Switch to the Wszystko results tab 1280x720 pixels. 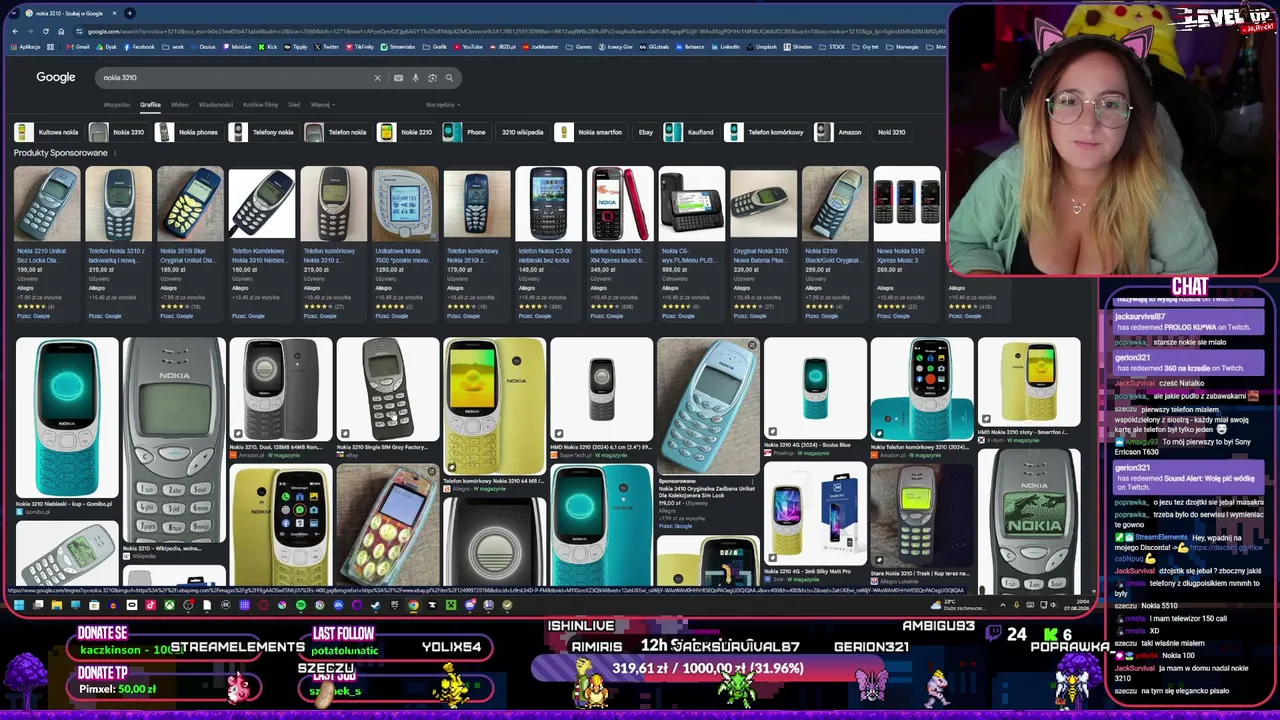pos(116,105)
